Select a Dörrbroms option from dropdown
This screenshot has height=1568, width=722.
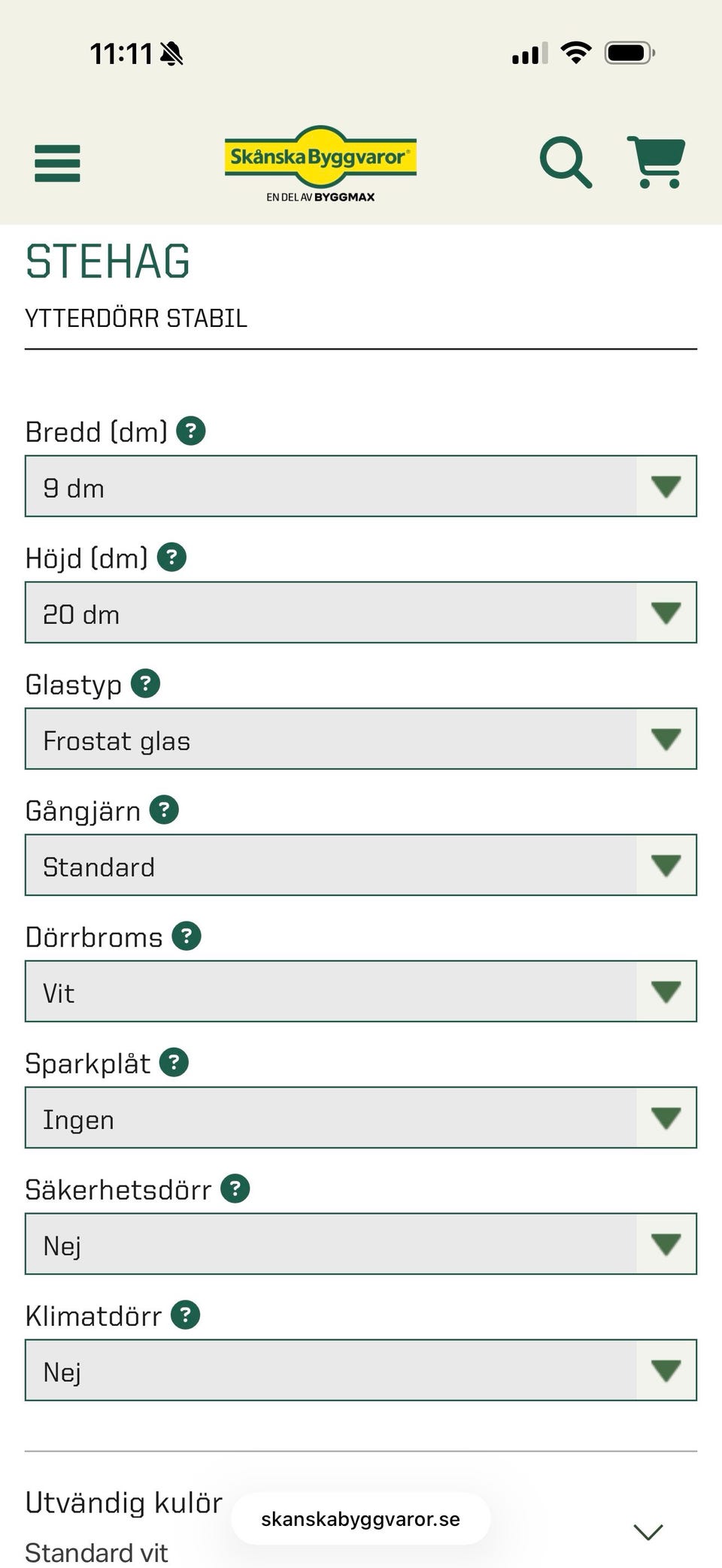(x=361, y=991)
